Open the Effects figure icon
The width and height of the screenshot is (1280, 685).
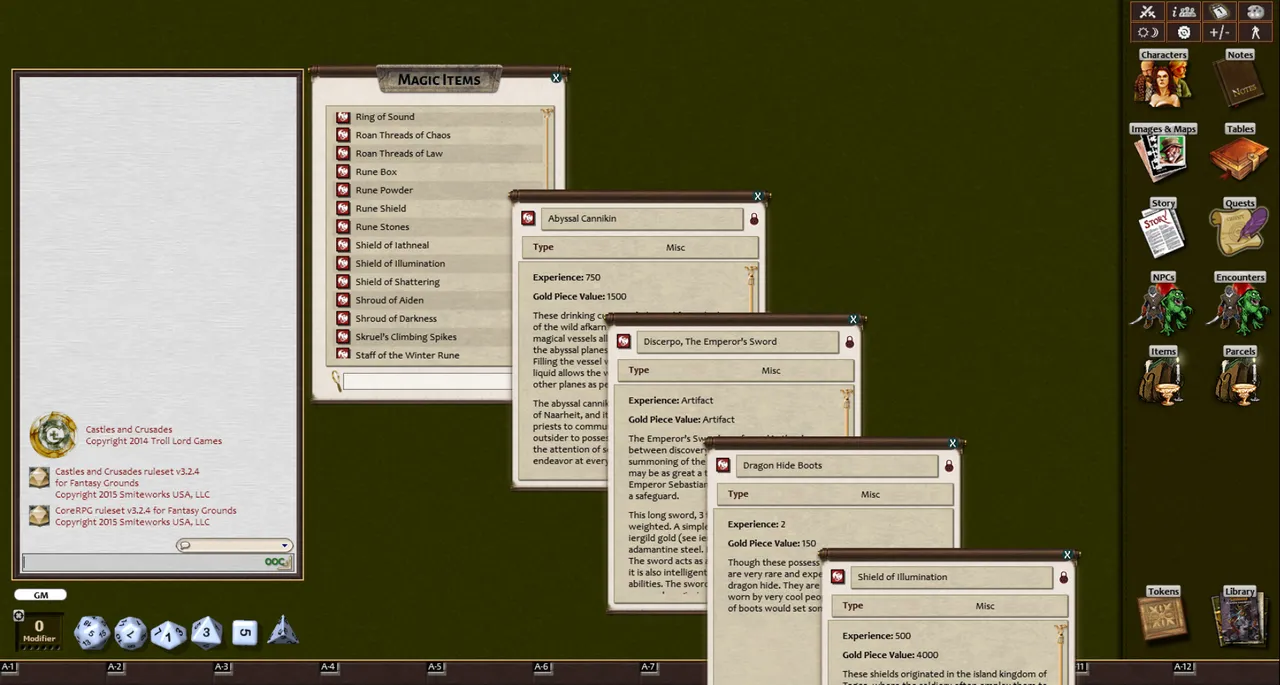pos(1255,32)
